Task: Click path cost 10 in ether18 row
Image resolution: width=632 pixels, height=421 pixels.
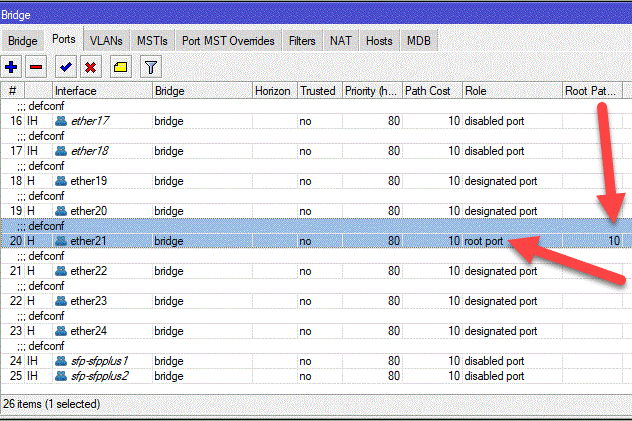Action: pyautogui.click(x=454, y=151)
